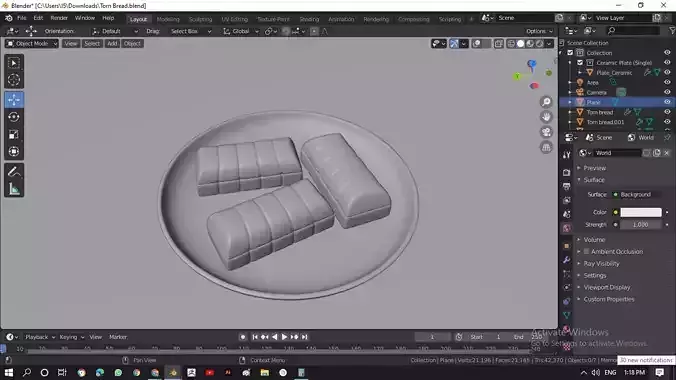Expand the Preview panel

[x=595, y=168]
